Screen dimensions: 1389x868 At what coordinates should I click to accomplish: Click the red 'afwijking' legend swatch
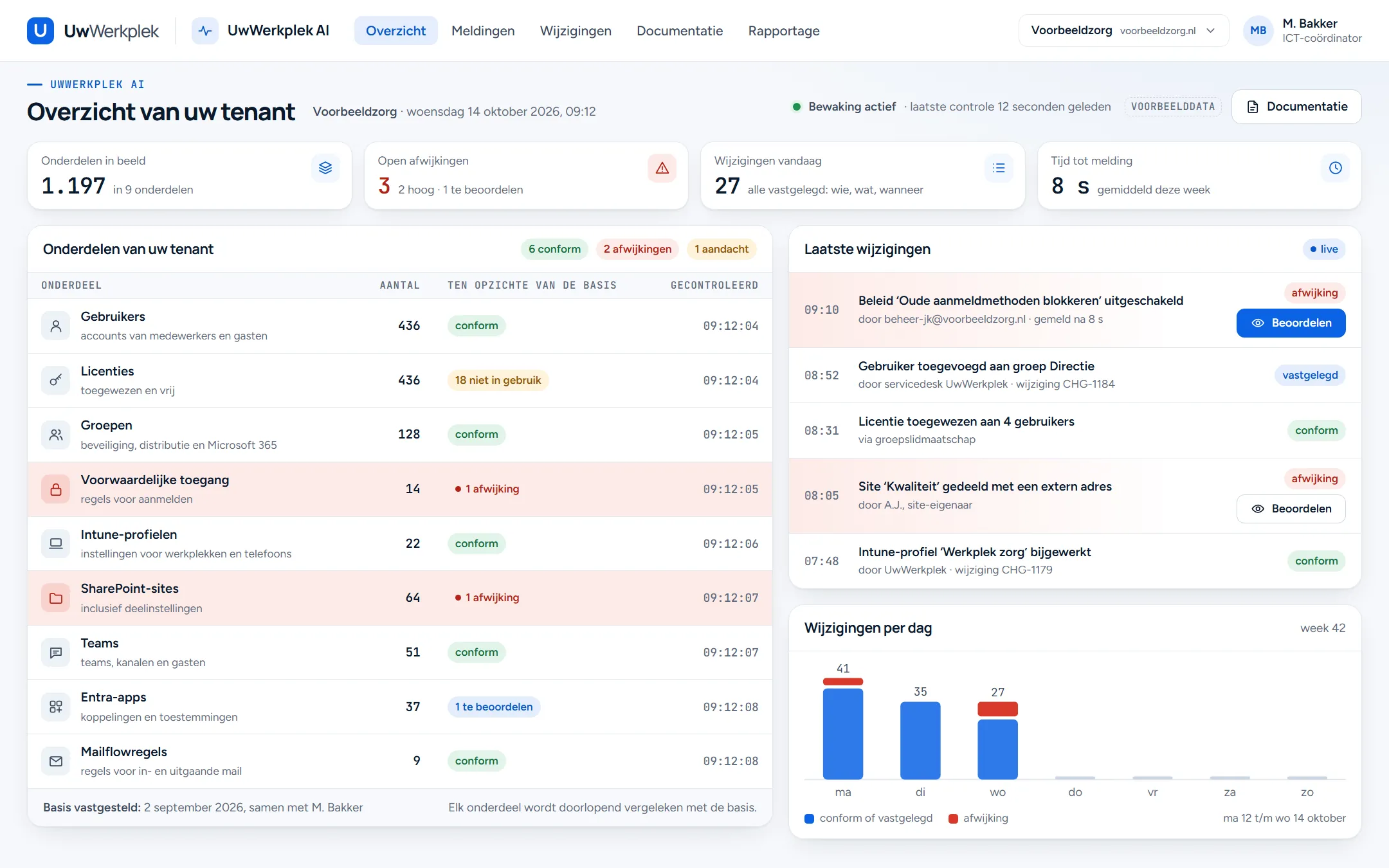click(954, 818)
